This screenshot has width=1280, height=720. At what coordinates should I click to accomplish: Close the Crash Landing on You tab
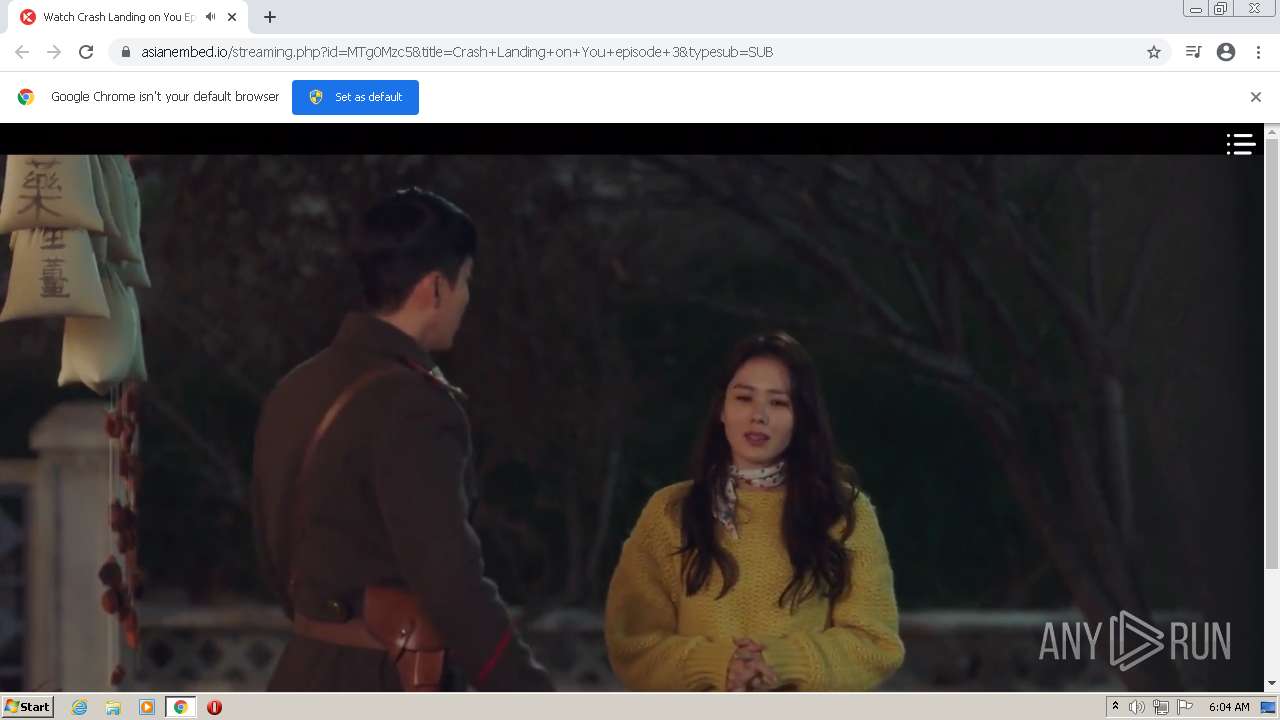(234, 17)
